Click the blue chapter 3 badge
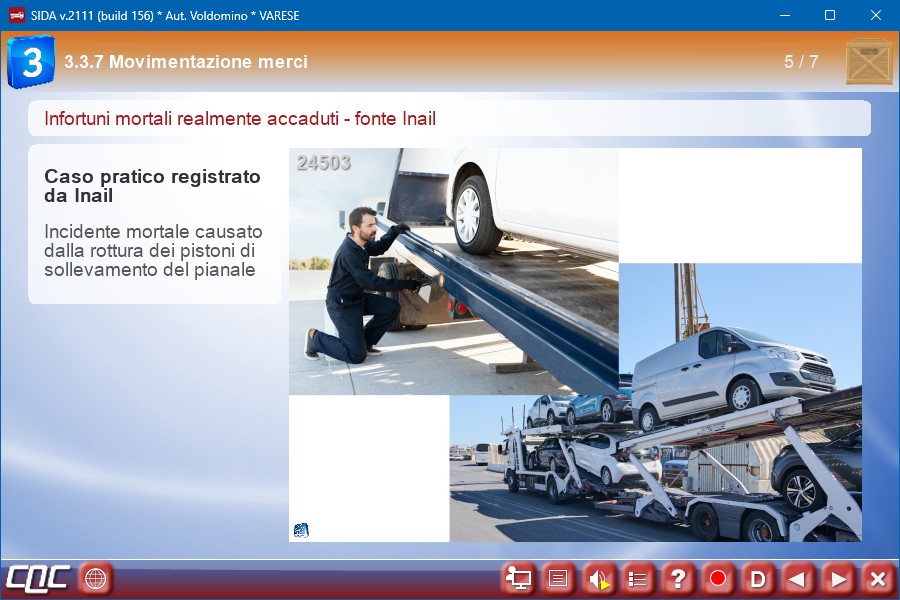The image size is (900, 600). (30, 62)
